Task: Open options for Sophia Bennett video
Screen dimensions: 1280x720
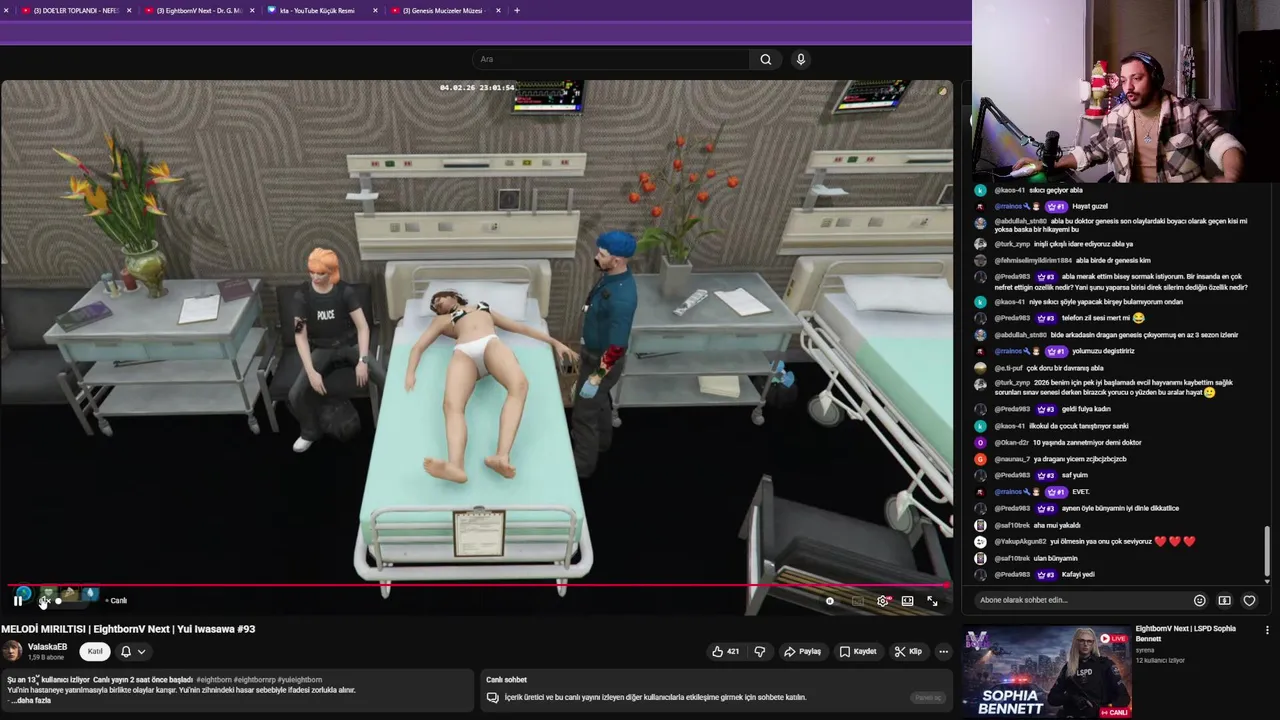Action: (1267, 630)
